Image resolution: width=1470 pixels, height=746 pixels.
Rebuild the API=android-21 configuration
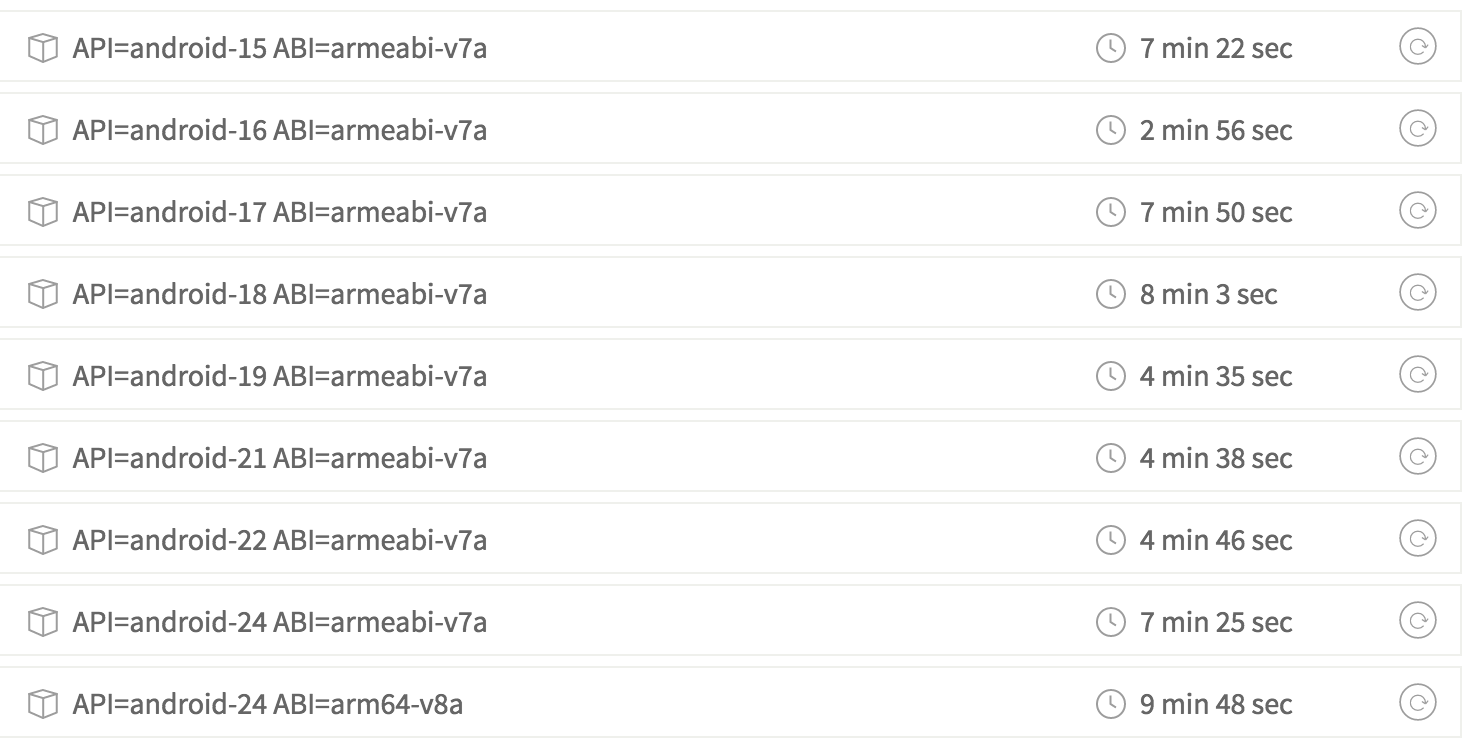click(1419, 457)
